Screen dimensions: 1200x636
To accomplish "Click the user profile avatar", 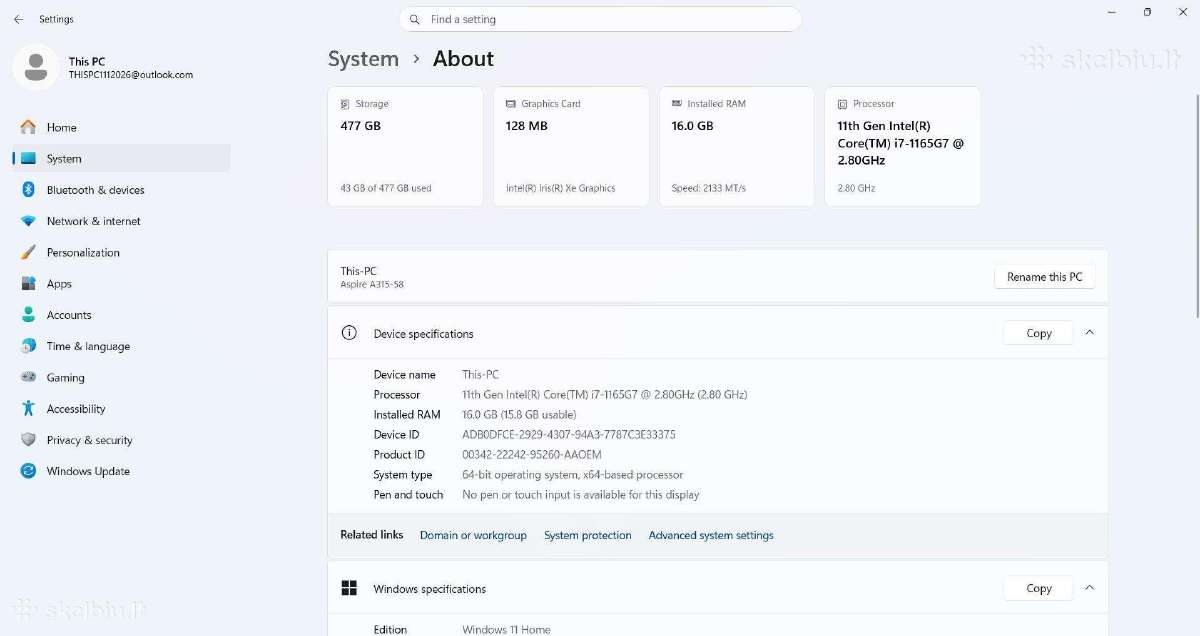I will coord(36,67).
